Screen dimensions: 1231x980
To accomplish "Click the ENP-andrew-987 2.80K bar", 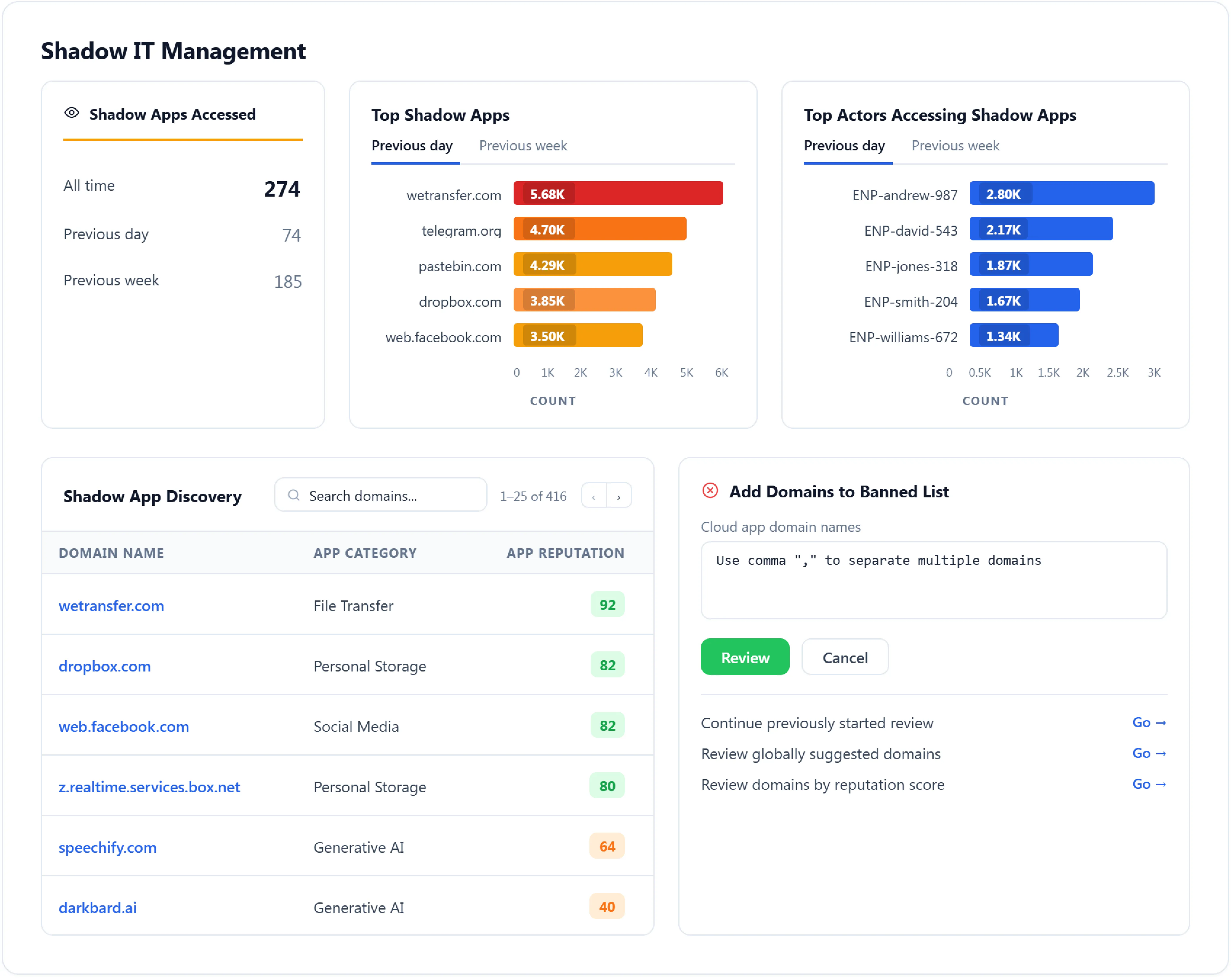I will point(1062,194).
